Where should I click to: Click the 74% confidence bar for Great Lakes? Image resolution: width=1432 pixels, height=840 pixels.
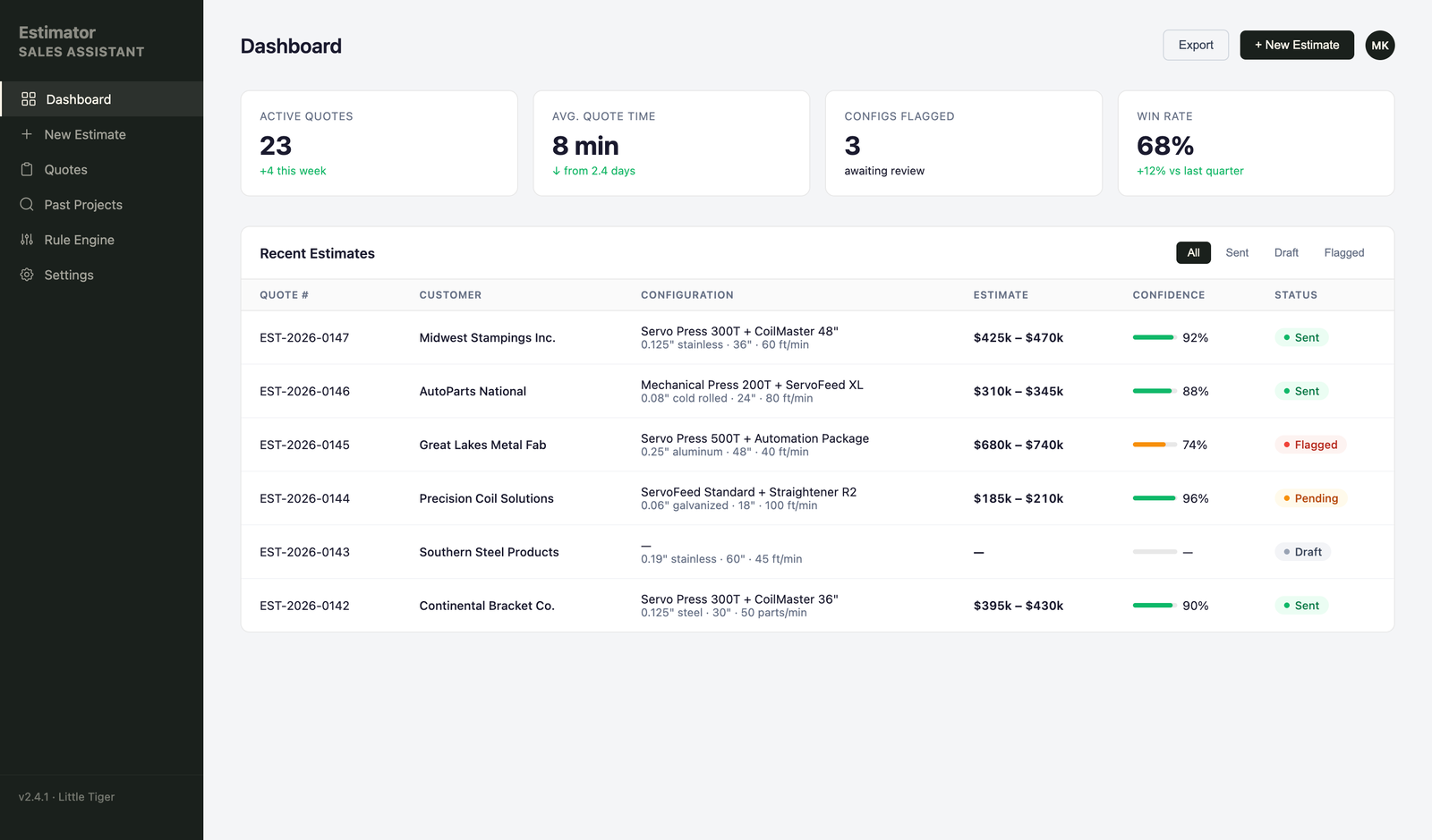pyautogui.click(x=1153, y=444)
